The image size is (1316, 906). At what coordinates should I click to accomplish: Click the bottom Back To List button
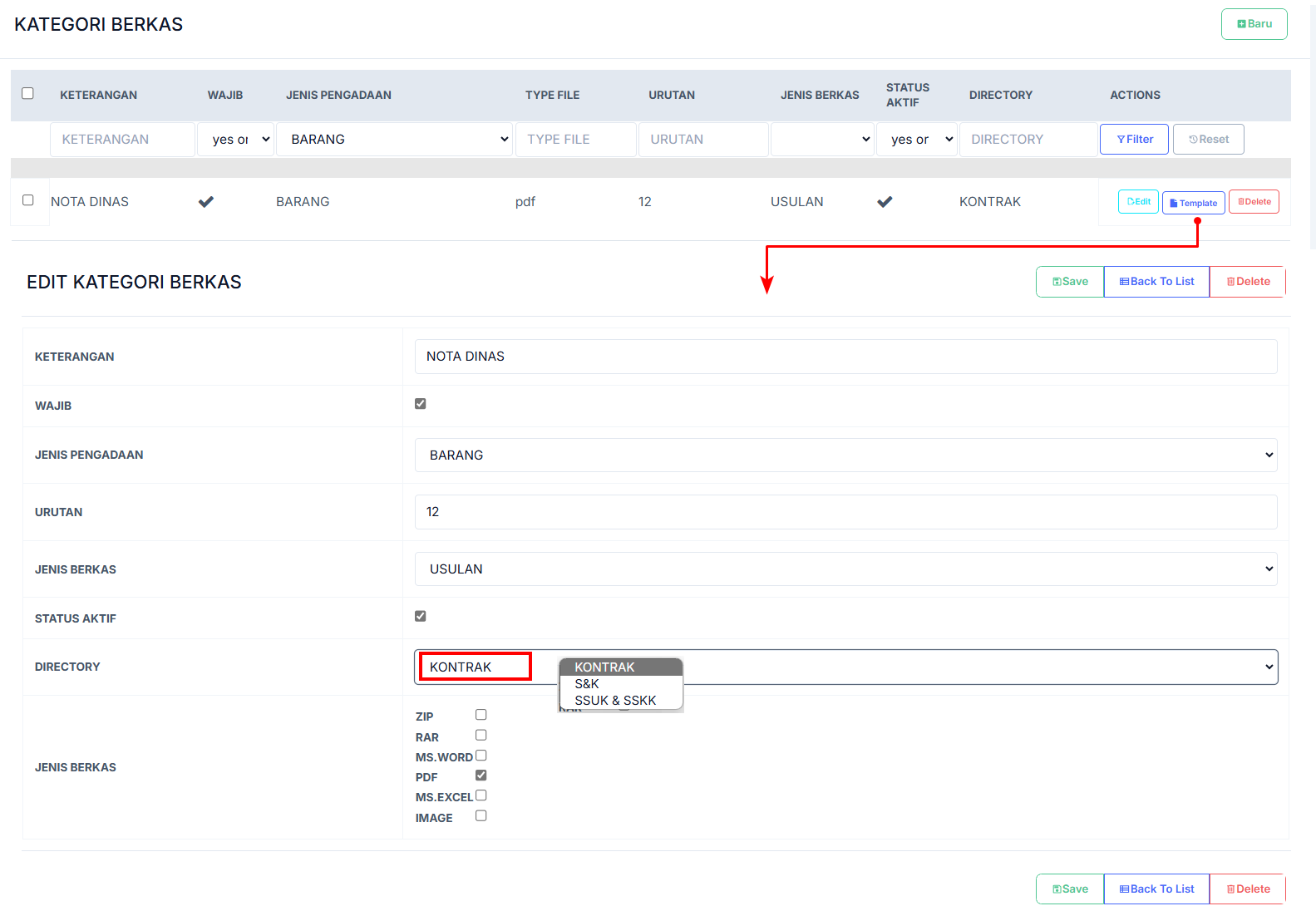tap(1156, 889)
